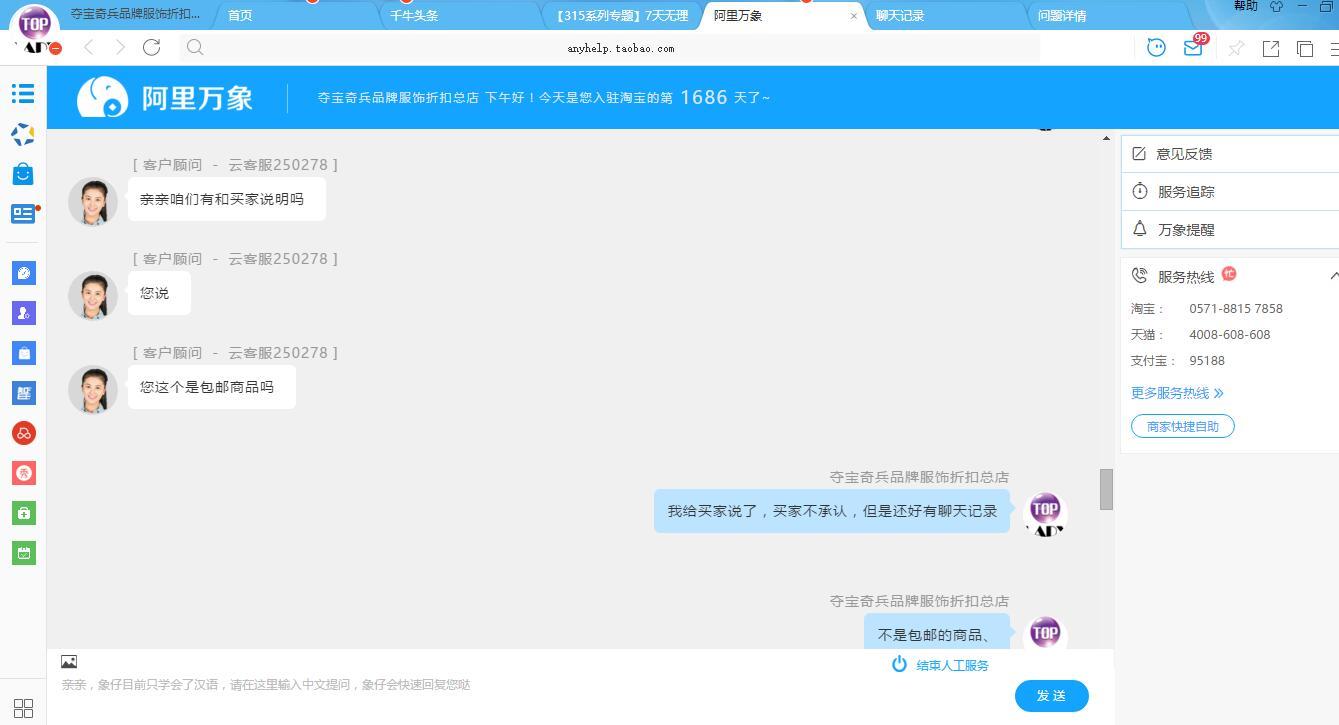Reload the page with refresh icon
The width and height of the screenshot is (1339, 725).
click(x=152, y=47)
